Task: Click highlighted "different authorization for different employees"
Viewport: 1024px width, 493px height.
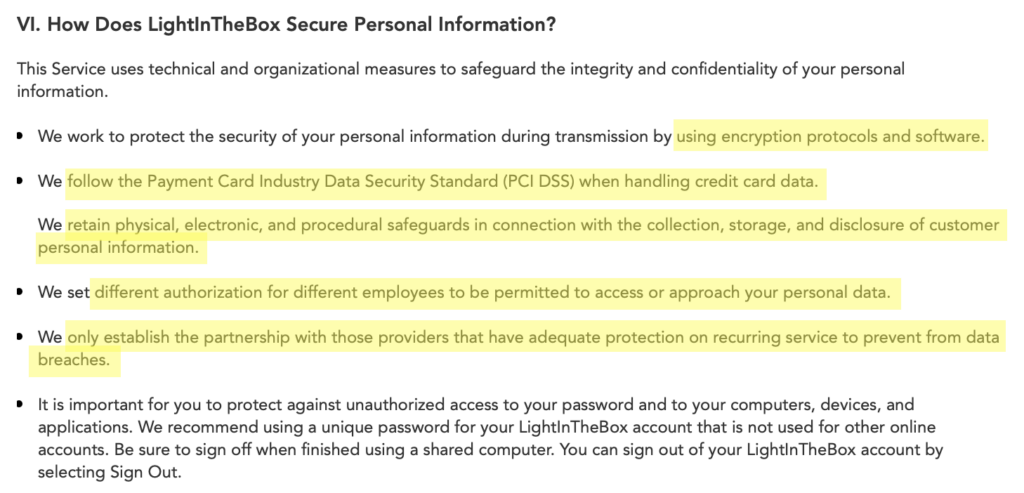Action: (x=271, y=292)
